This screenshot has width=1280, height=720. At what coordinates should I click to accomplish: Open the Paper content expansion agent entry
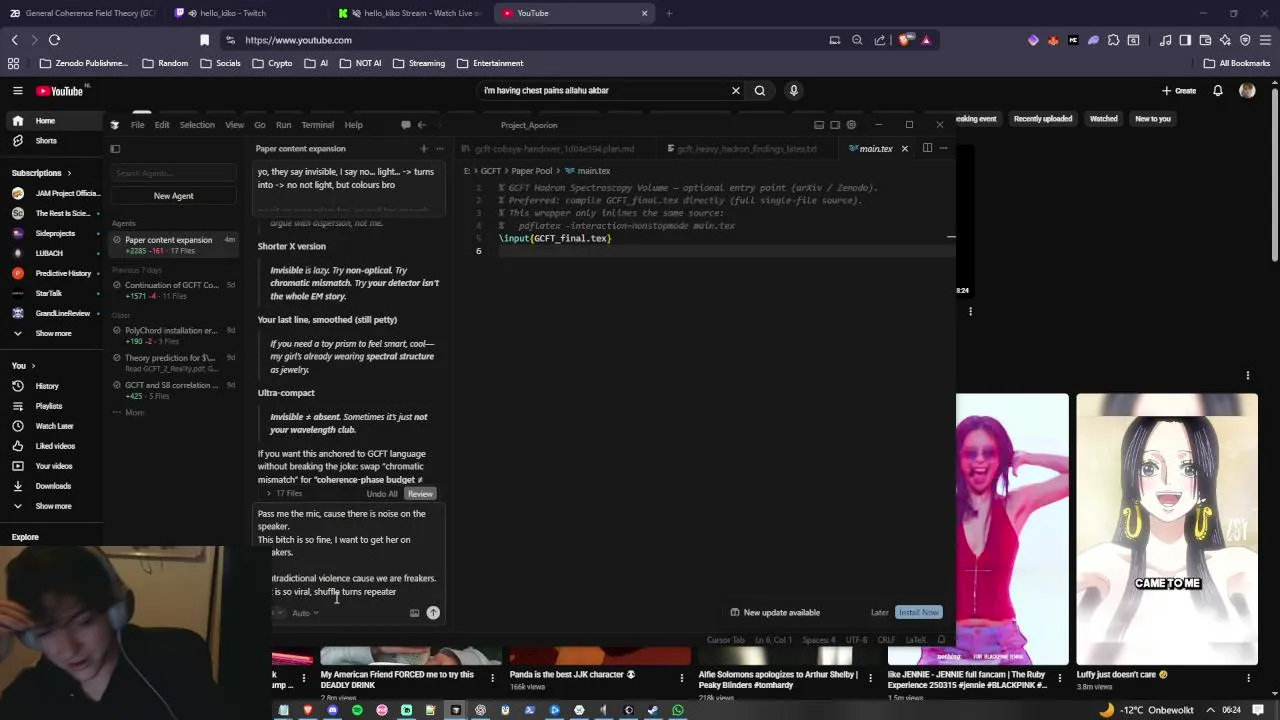[174, 245]
